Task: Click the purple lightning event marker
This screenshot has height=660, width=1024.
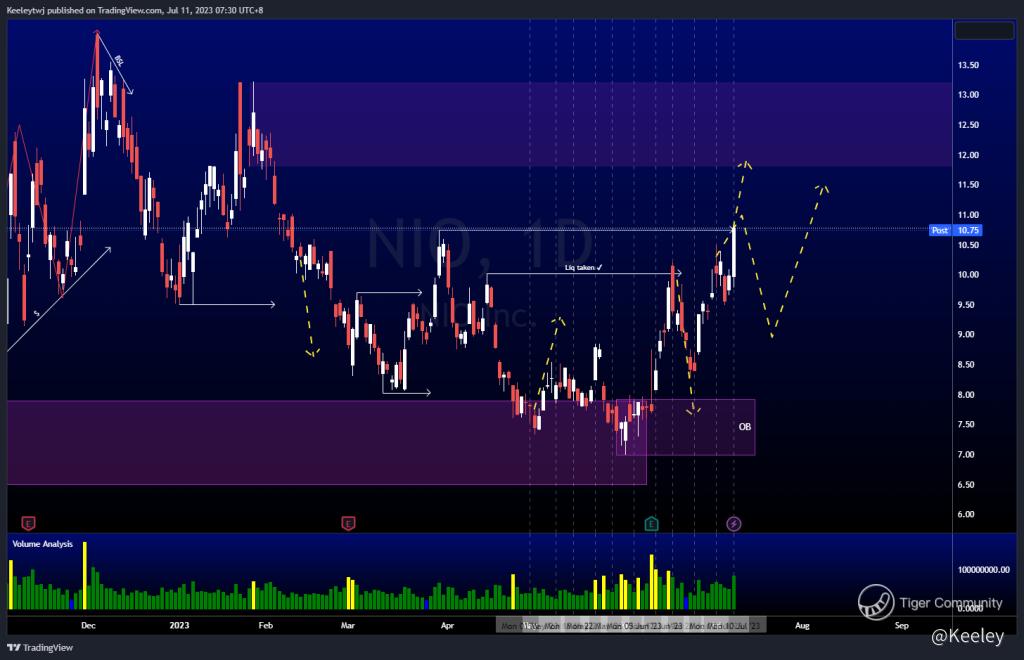Action: pos(733,524)
